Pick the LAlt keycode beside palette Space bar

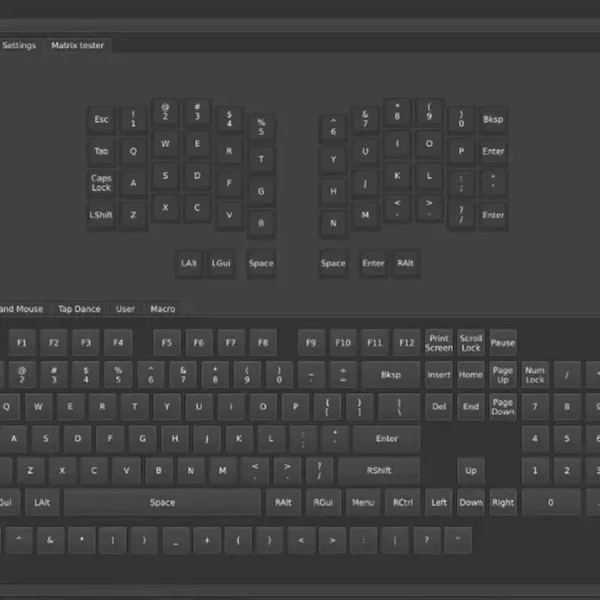tap(42, 502)
